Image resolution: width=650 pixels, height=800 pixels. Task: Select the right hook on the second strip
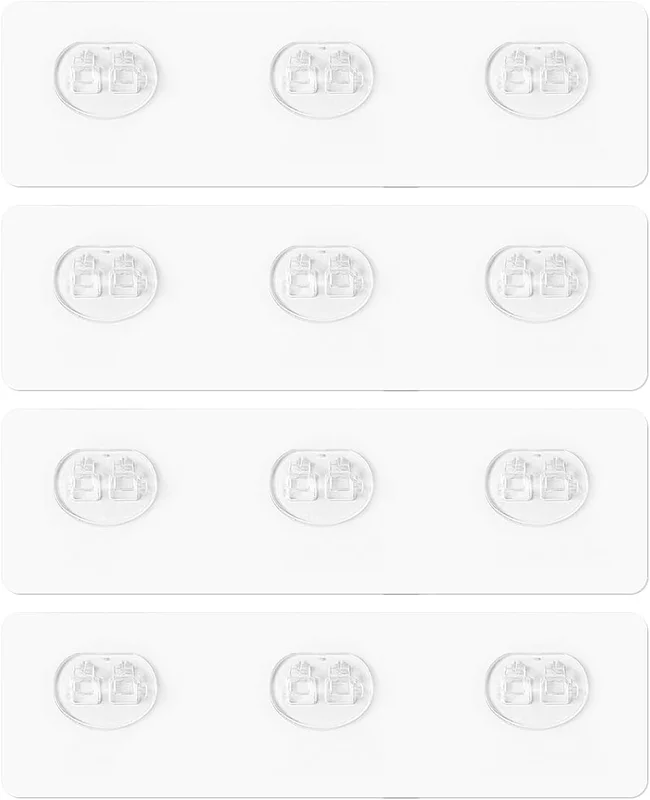pos(538,283)
